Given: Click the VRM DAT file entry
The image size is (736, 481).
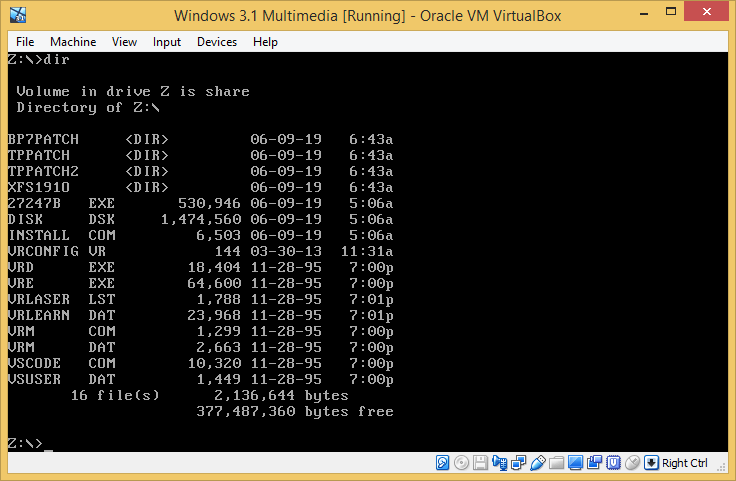Looking at the screenshot, I should [x=200, y=347].
